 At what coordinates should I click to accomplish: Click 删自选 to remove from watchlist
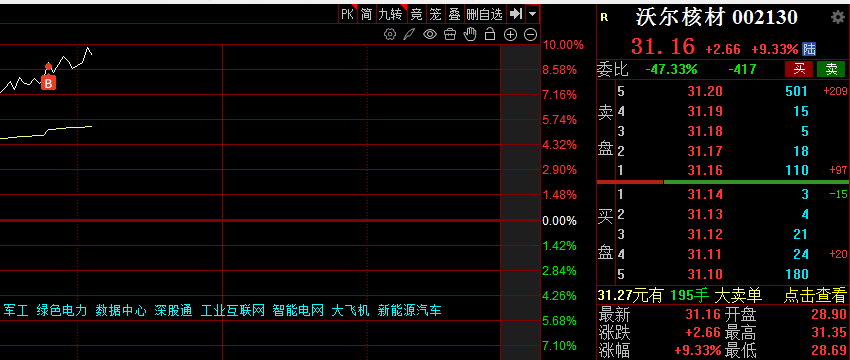[x=485, y=14]
